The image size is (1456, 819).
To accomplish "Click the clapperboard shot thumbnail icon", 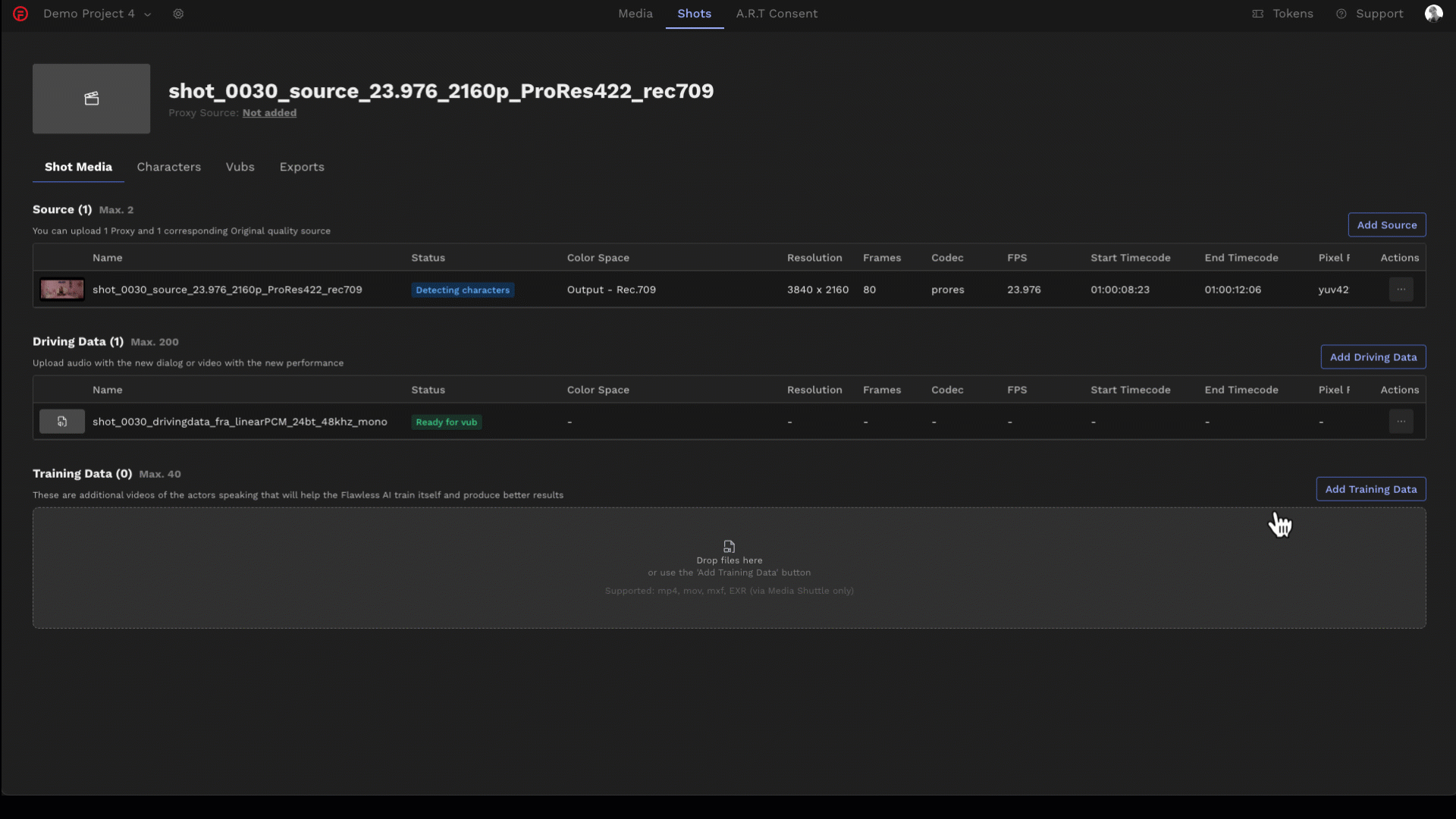I will (x=91, y=98).
